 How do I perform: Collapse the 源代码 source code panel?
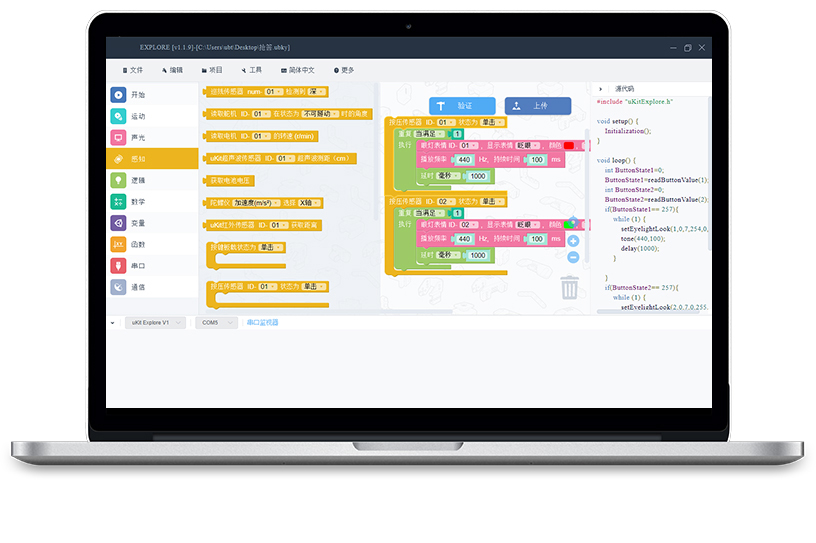(602, 89)
